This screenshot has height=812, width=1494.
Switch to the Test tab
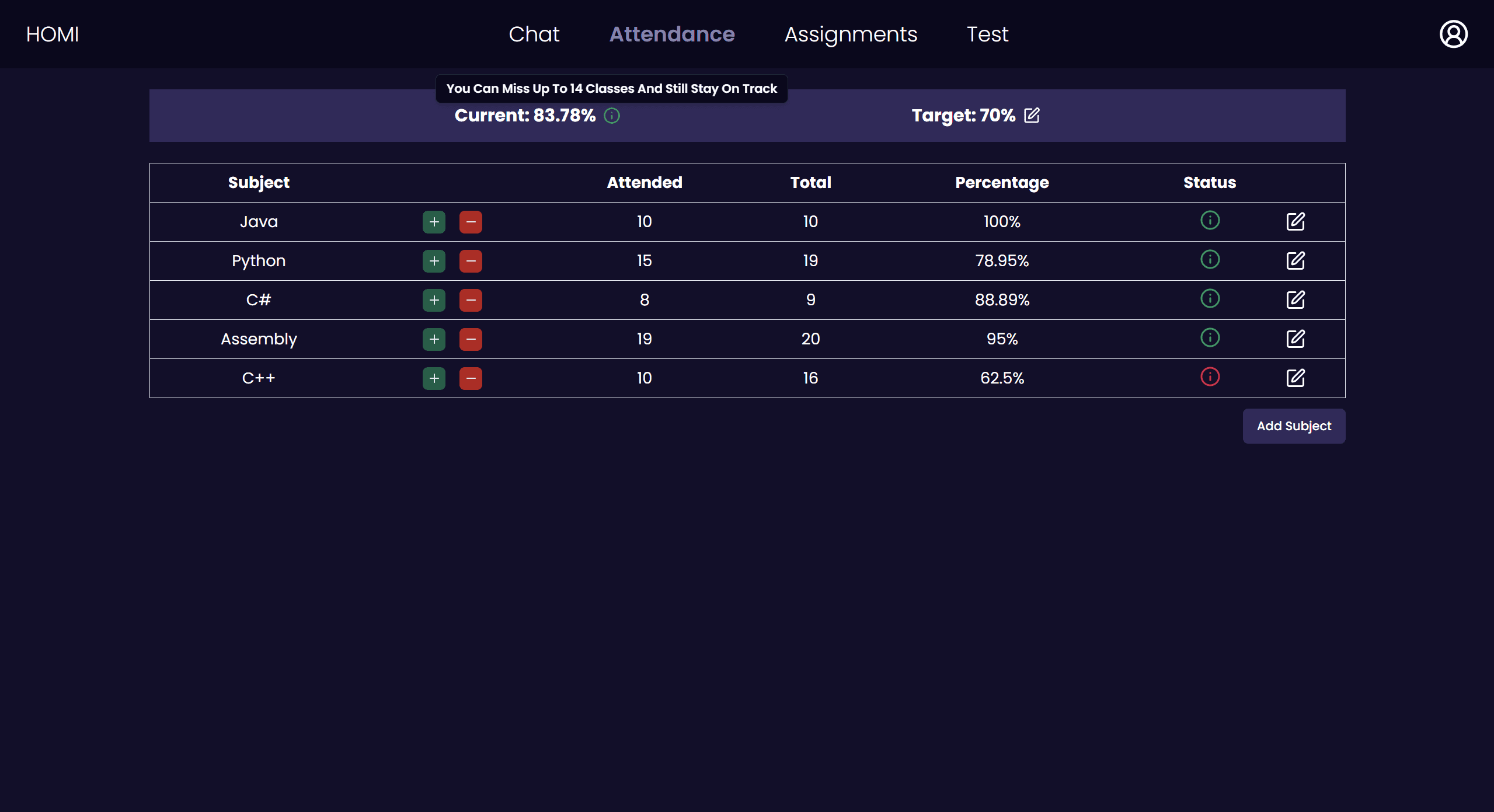point(987,34)
